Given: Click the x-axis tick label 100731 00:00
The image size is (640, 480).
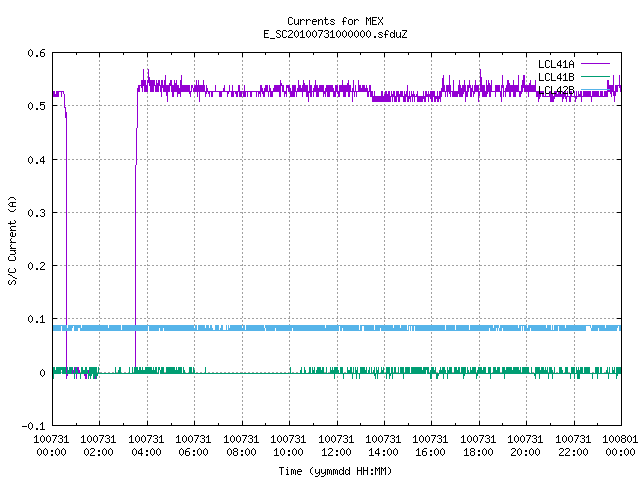Looking at the screenshot, I should (51, 446).
